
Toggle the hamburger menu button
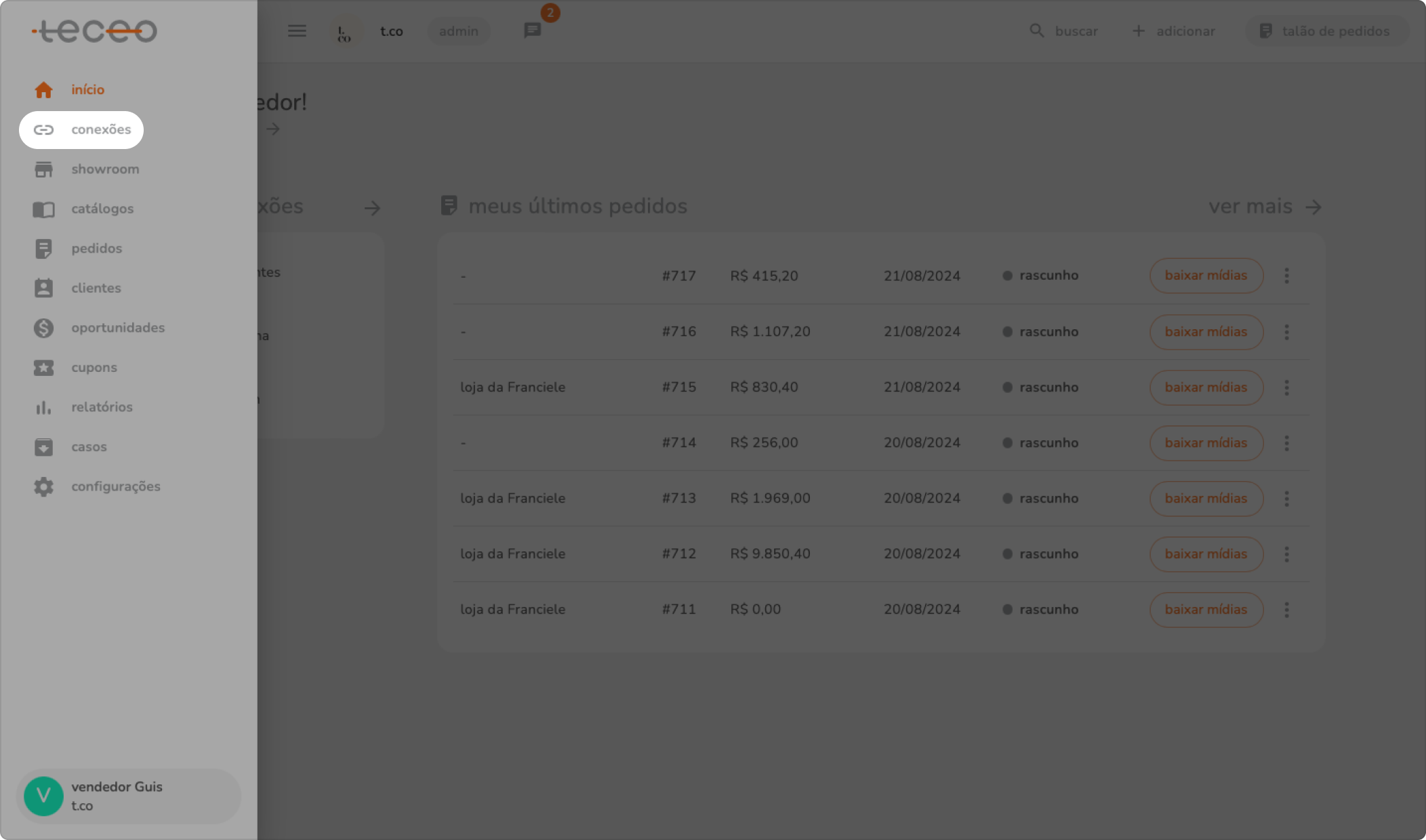pyautogui.click(x=297, y=31)
